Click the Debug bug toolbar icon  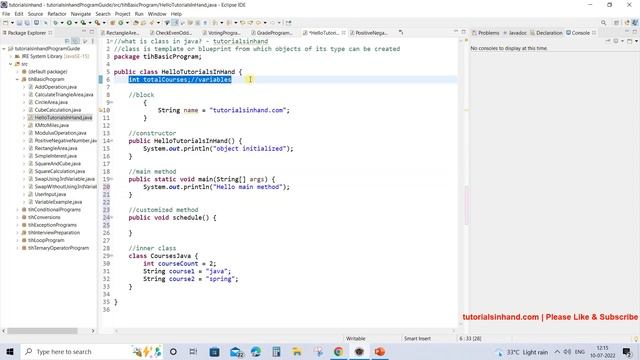tap(55, 23)
